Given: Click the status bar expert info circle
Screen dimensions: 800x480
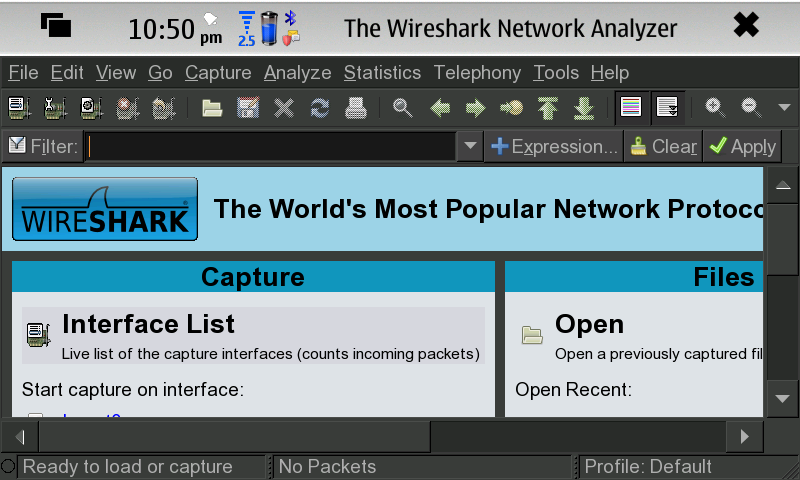Looking at the screenshot, I should pos(8,466).
